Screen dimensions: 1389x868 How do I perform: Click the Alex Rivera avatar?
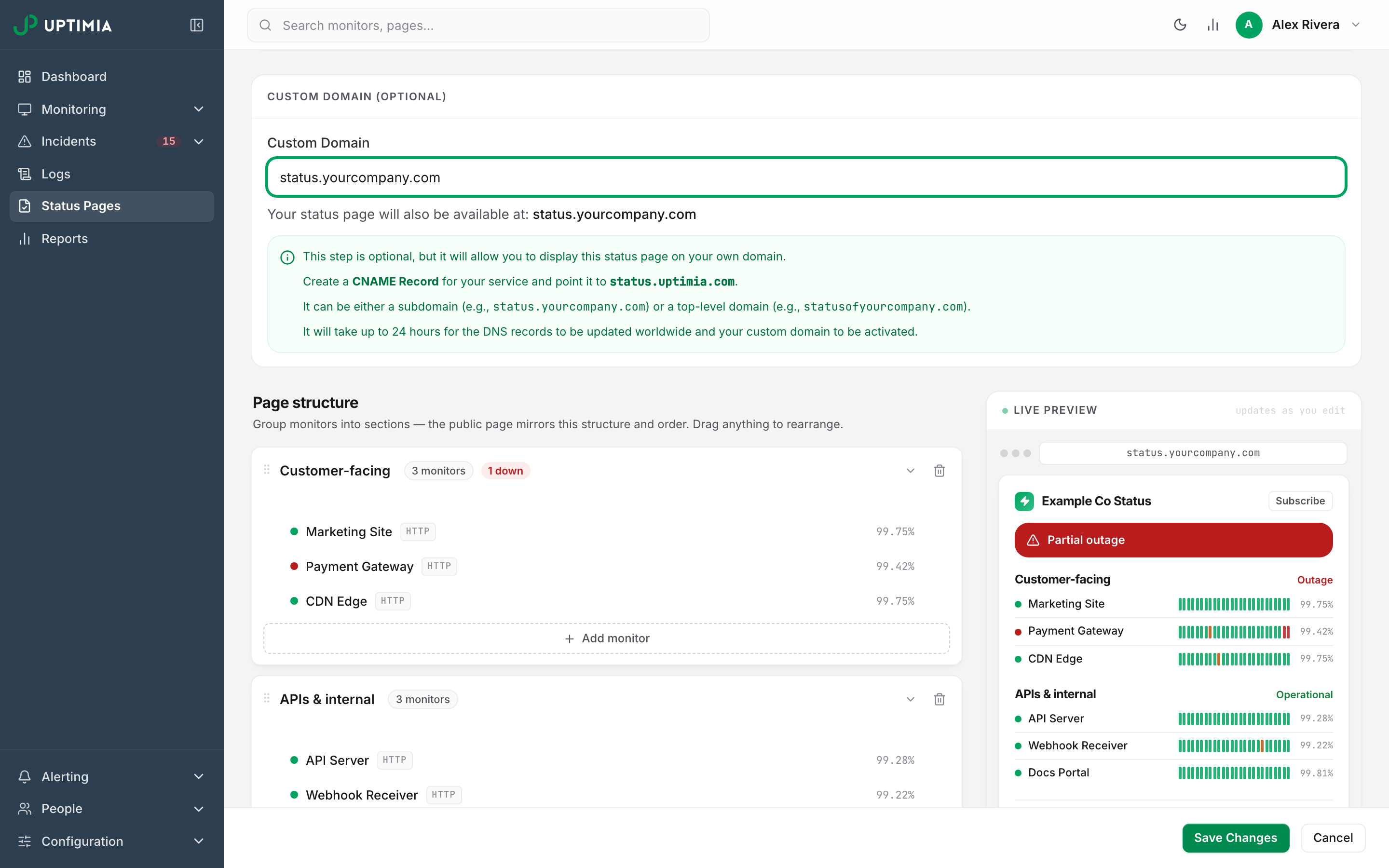(x=1248, y=25)
